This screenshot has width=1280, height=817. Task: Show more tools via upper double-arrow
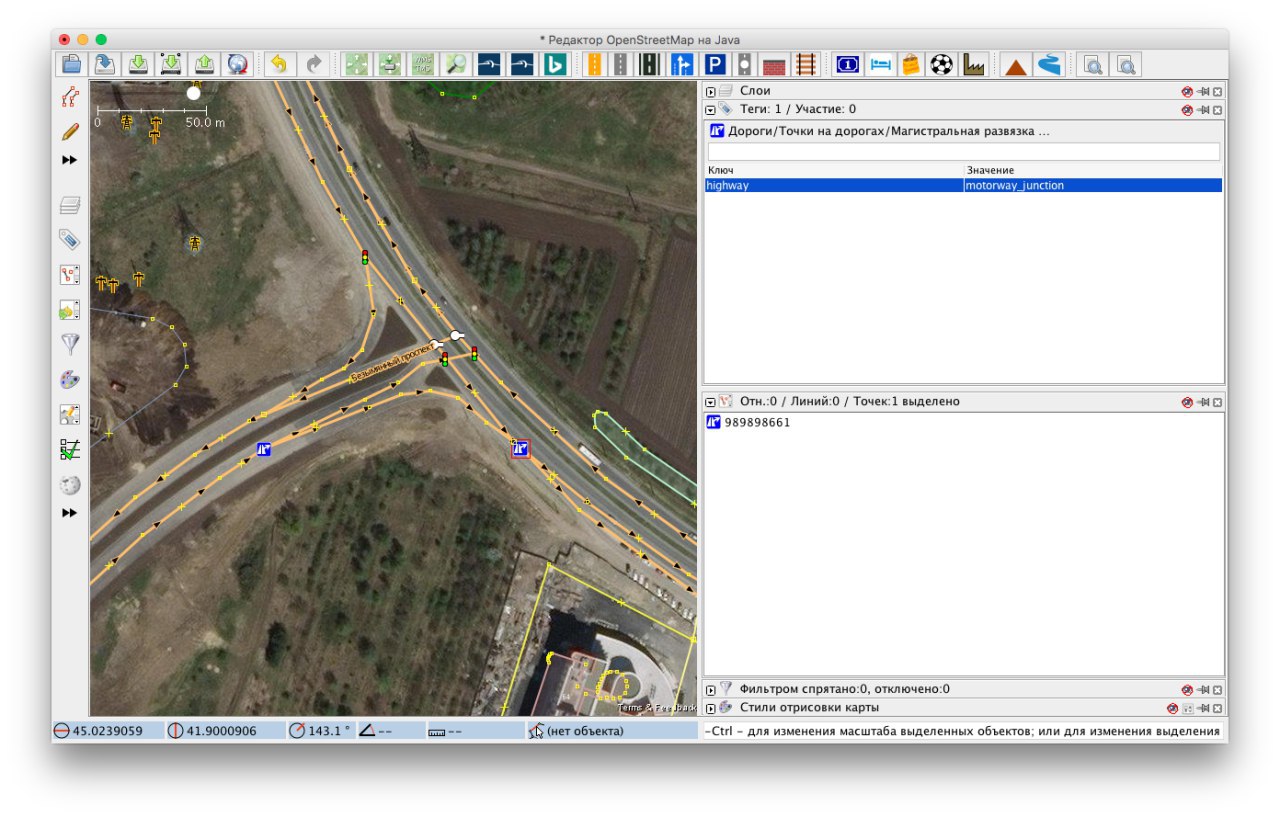pyautogui.click(x=70, y=160)
